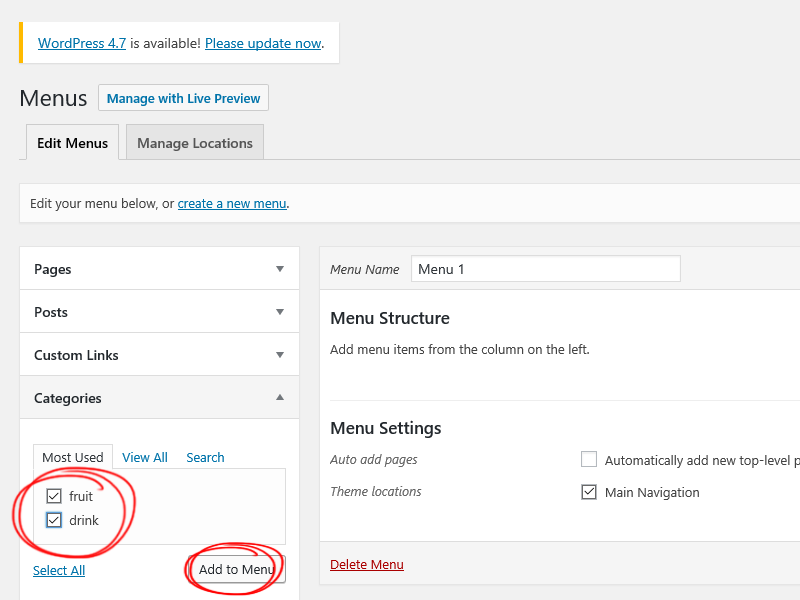
Task: Open the Posts section header
Action: pos(159,312)
